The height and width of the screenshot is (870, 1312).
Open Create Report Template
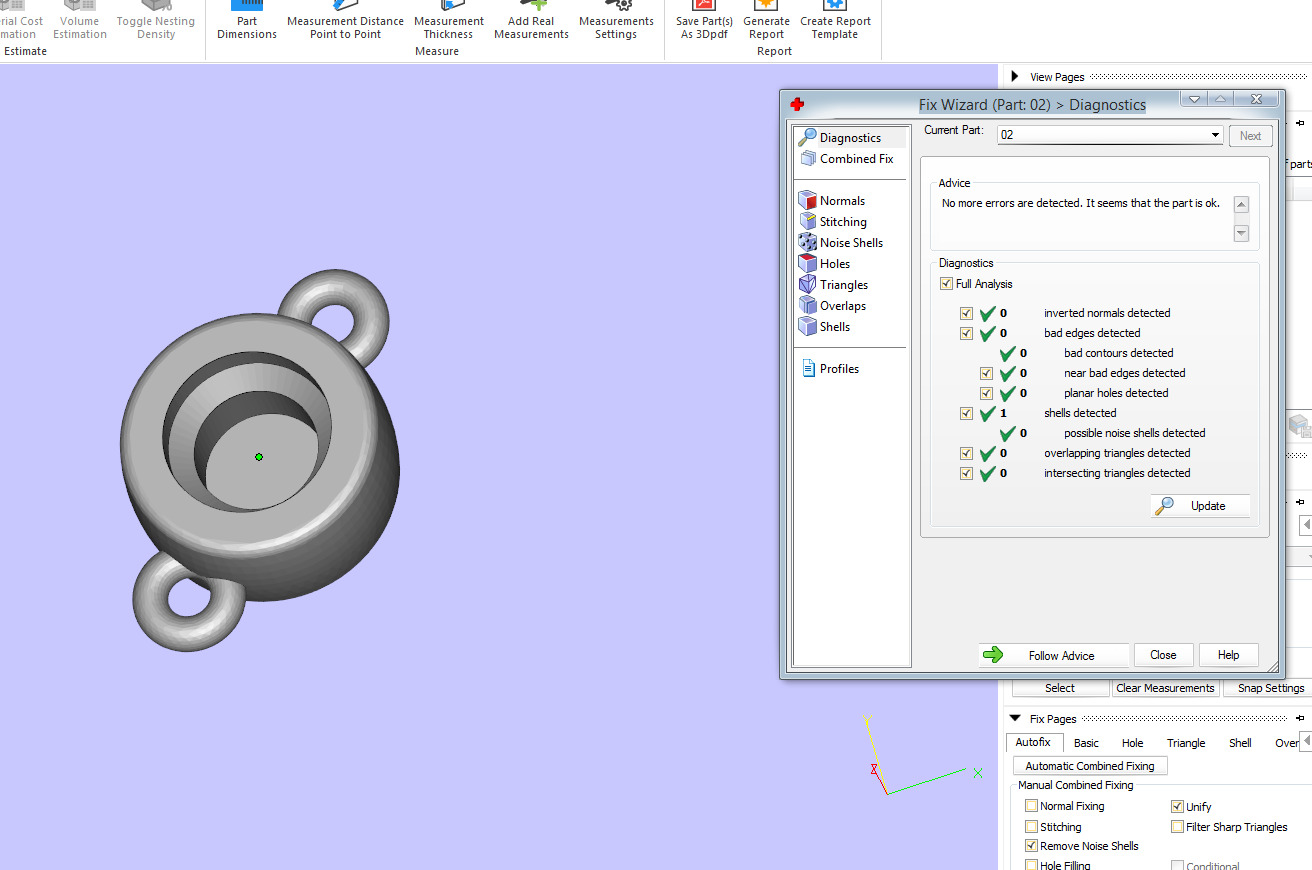[835, 21]
